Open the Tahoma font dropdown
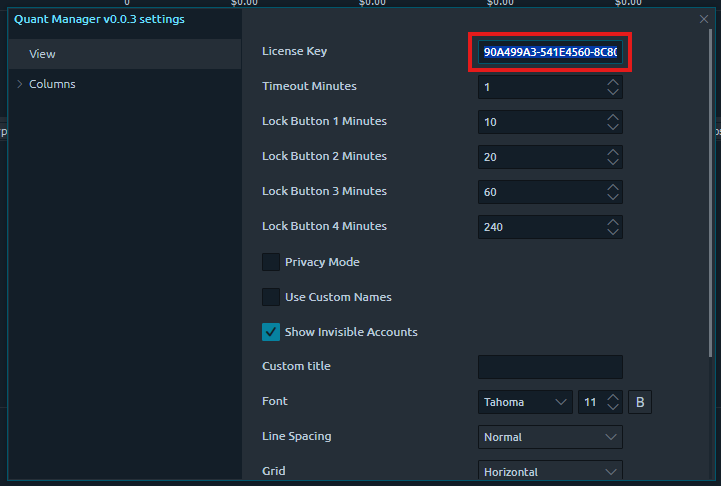Screen dimensions: 721x486 click(525, 402)
